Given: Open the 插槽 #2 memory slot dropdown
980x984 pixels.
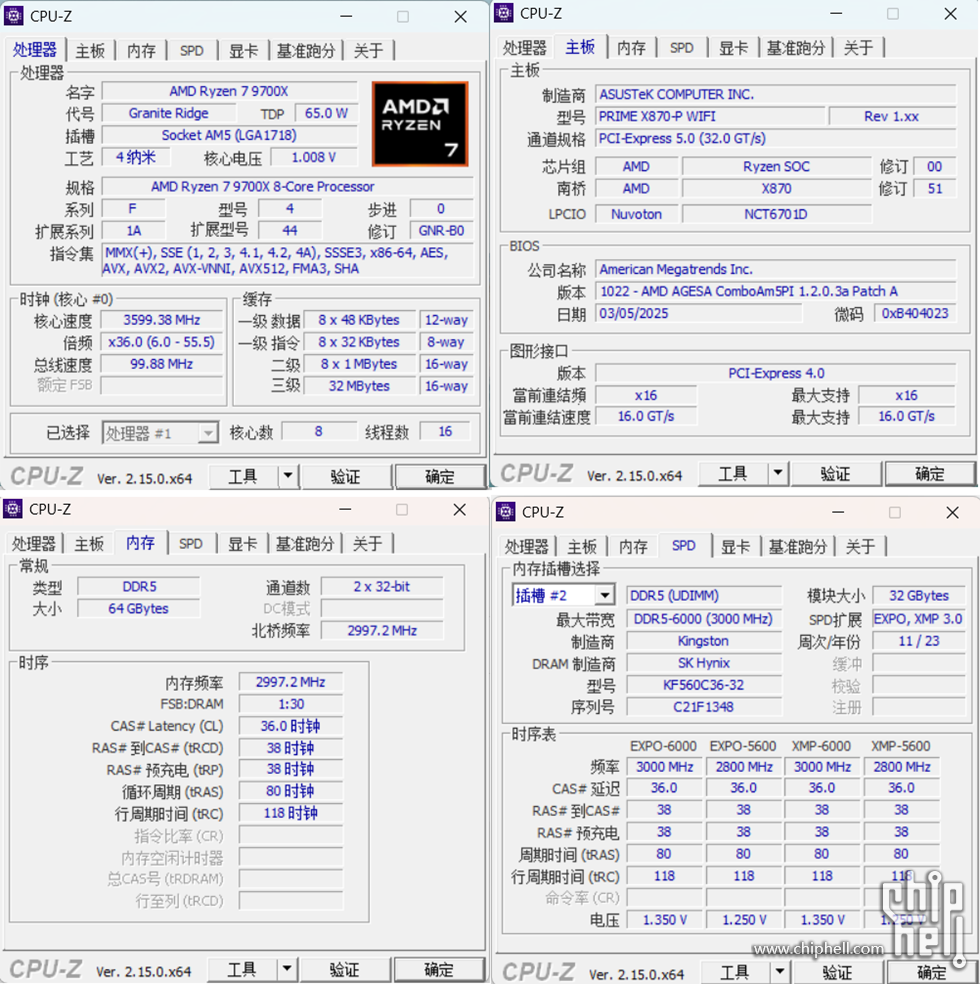Looking at the screenshot, I should point(563,595).
